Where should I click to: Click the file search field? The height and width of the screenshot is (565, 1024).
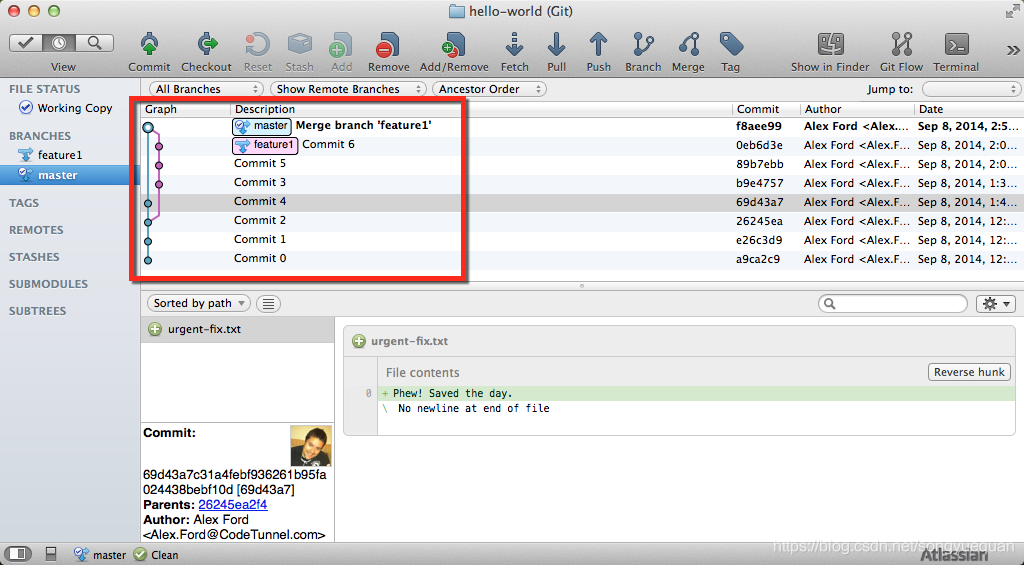tap(893, 303)
